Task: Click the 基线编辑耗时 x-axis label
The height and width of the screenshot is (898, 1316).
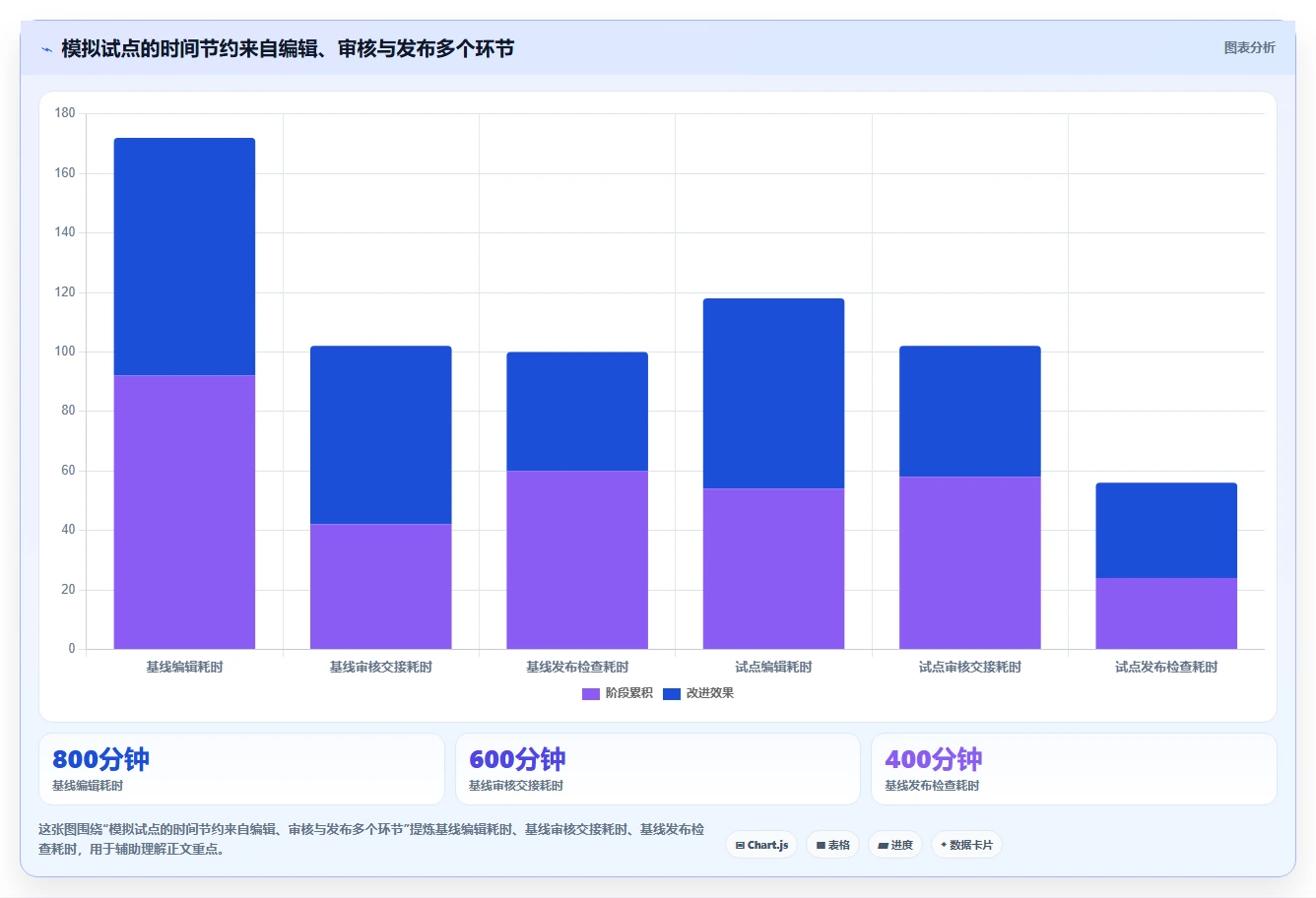Action: (184, 668)
